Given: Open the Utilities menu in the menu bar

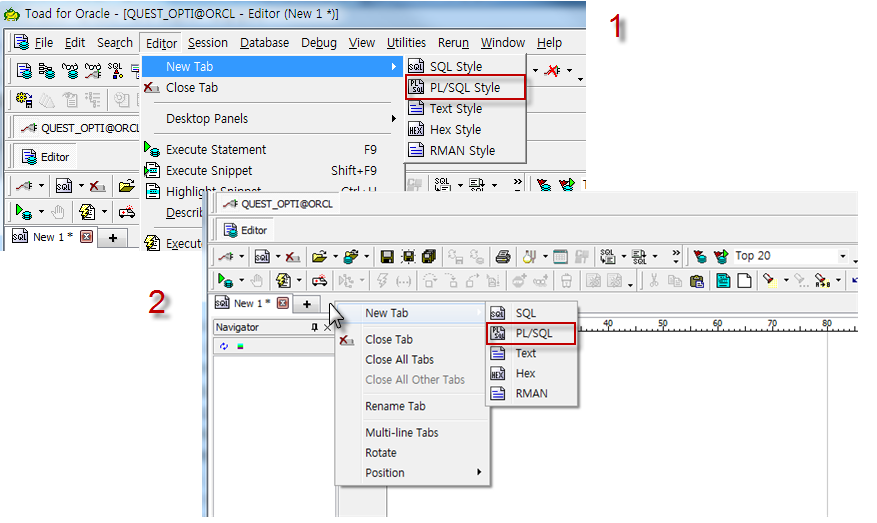Looking at the screenshot, I should tap(406, 43).
